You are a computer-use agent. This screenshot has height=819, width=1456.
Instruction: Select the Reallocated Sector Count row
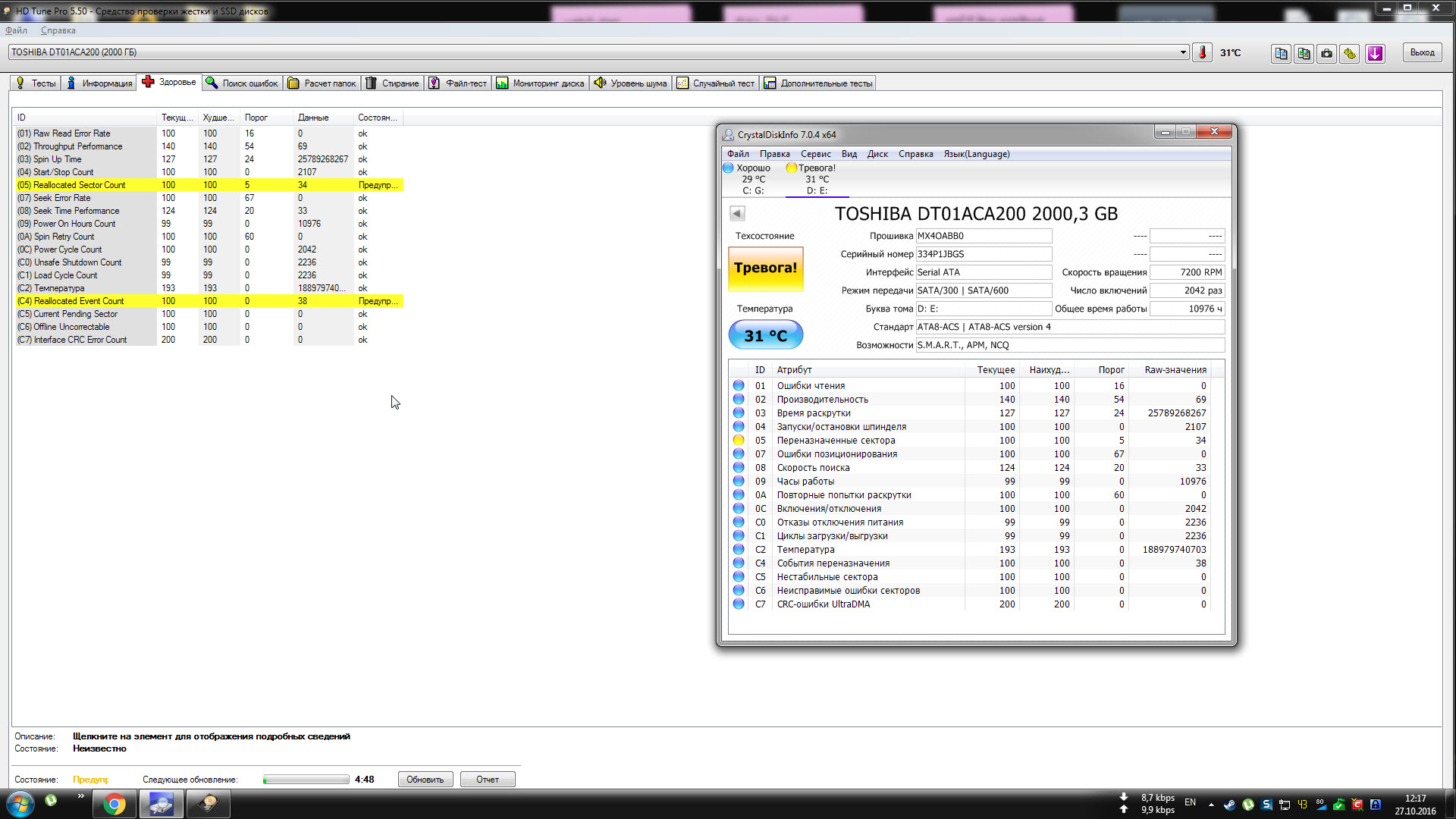(80, 185)
